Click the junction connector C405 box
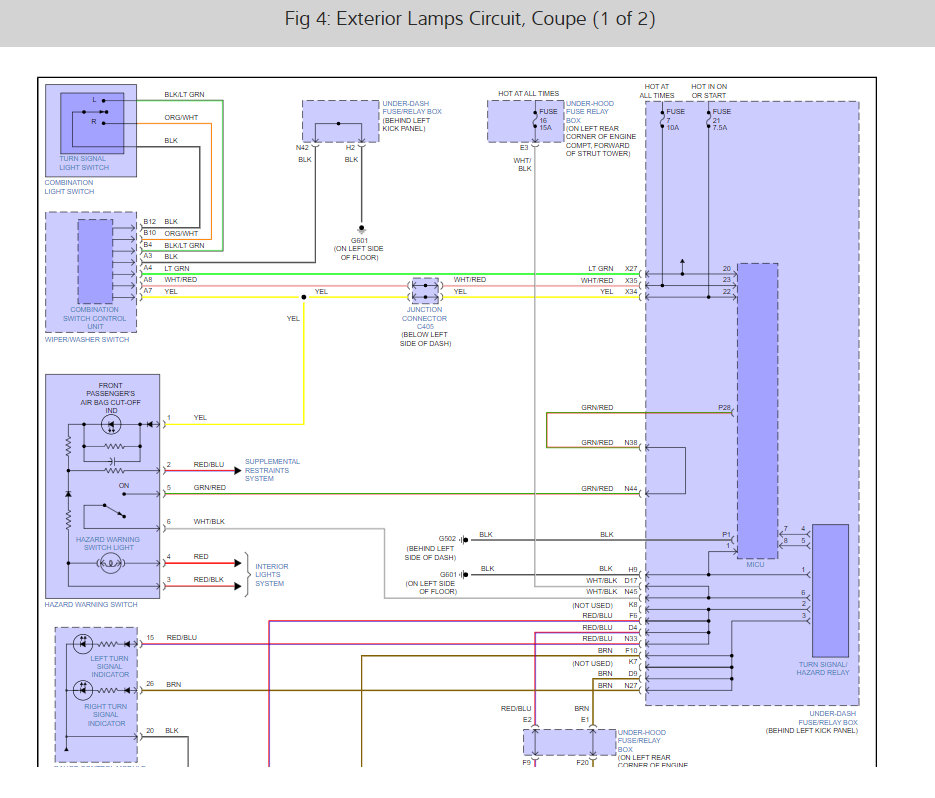This screenshot has height=798, width=935. [425, 291]
